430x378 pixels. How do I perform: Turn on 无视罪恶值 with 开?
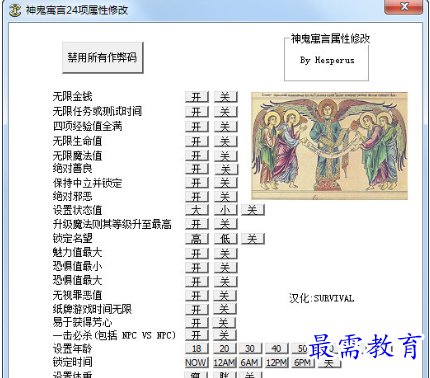197,296
